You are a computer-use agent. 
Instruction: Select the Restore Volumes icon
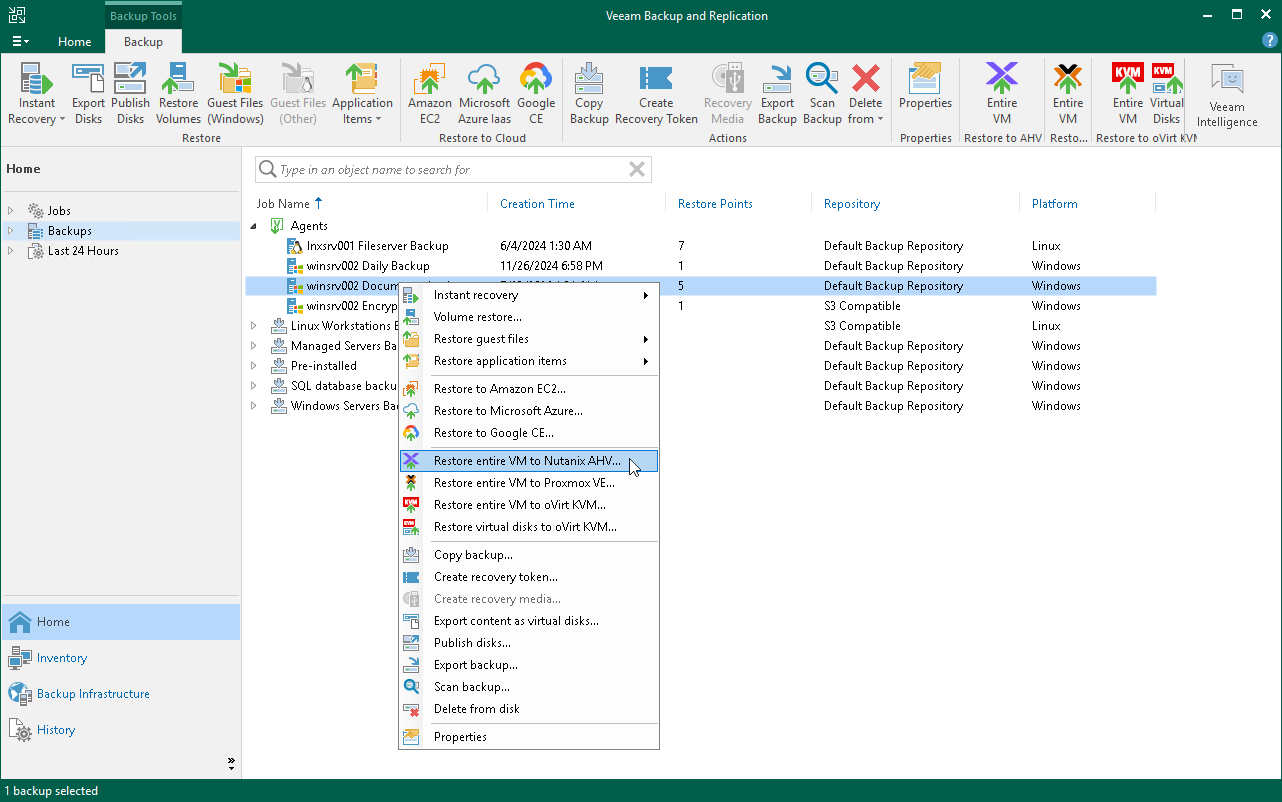click(x=178, y=90)
